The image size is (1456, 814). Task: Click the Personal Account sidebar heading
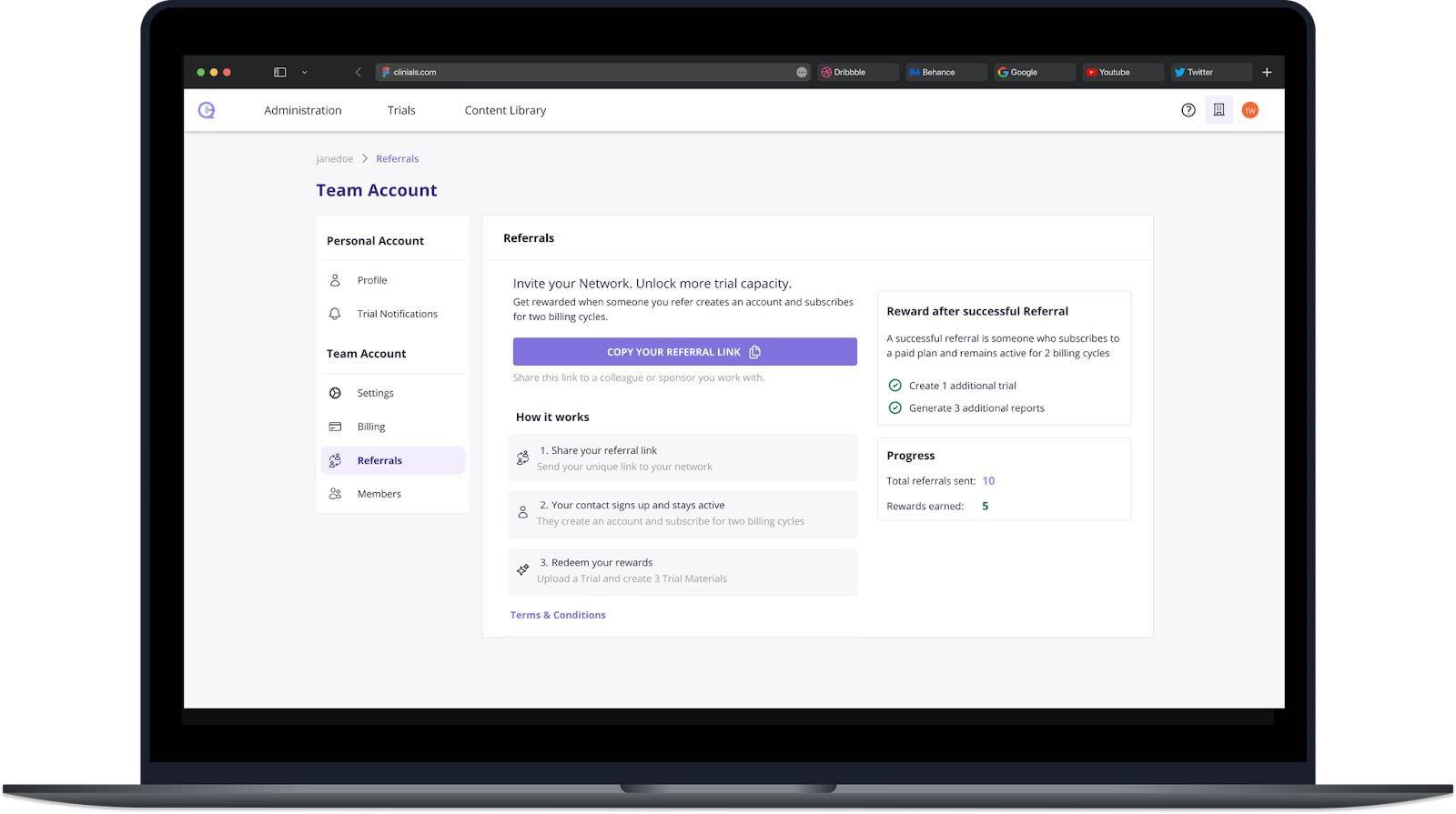point(375,241)
